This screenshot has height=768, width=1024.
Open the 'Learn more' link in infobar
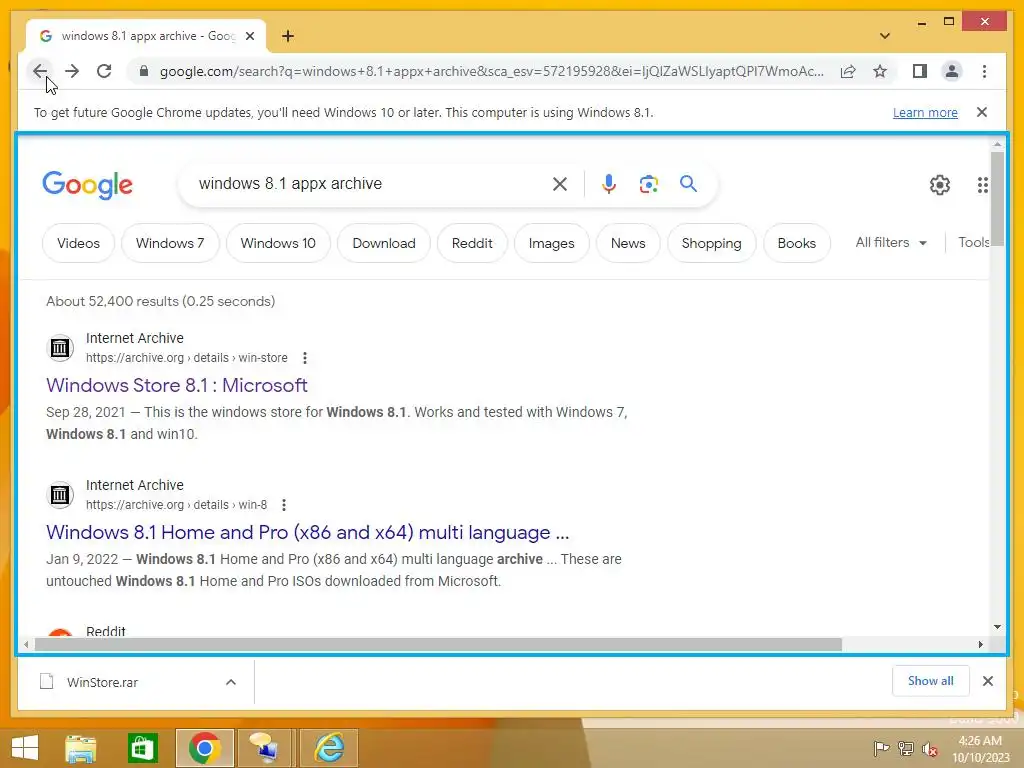tap(925, 112)
